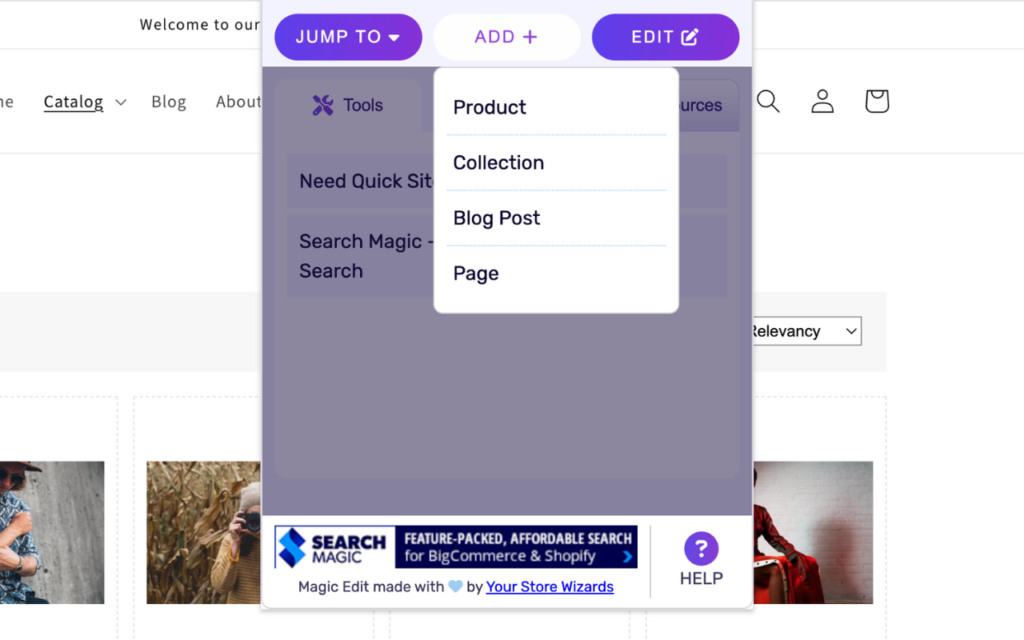Open the Relevancy sort dropdown
The height and width of the screenshot is (640, 1024).
click(805, 331)
